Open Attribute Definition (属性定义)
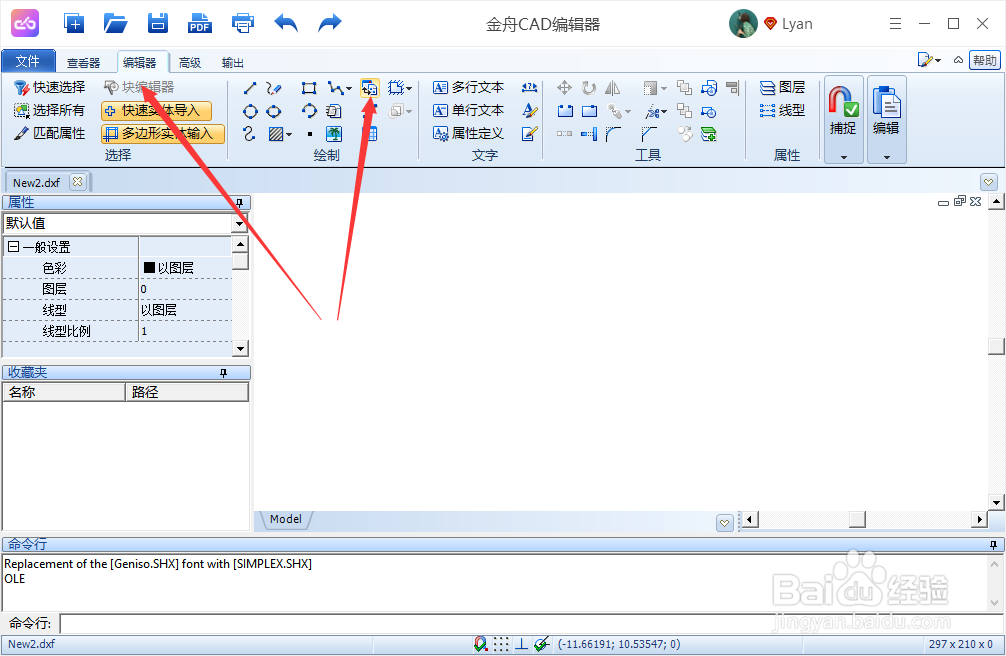 click(x=468, y=134)
